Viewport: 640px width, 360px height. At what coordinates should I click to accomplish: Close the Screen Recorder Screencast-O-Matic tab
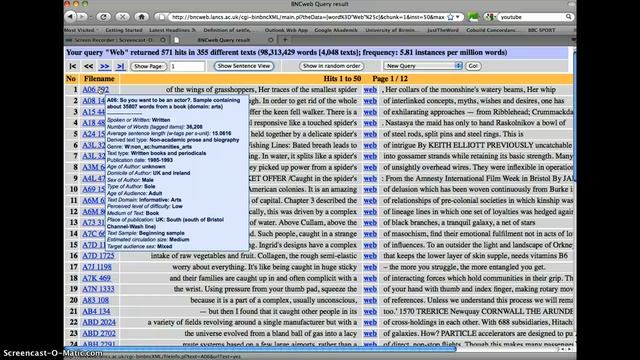click(163, 40)
